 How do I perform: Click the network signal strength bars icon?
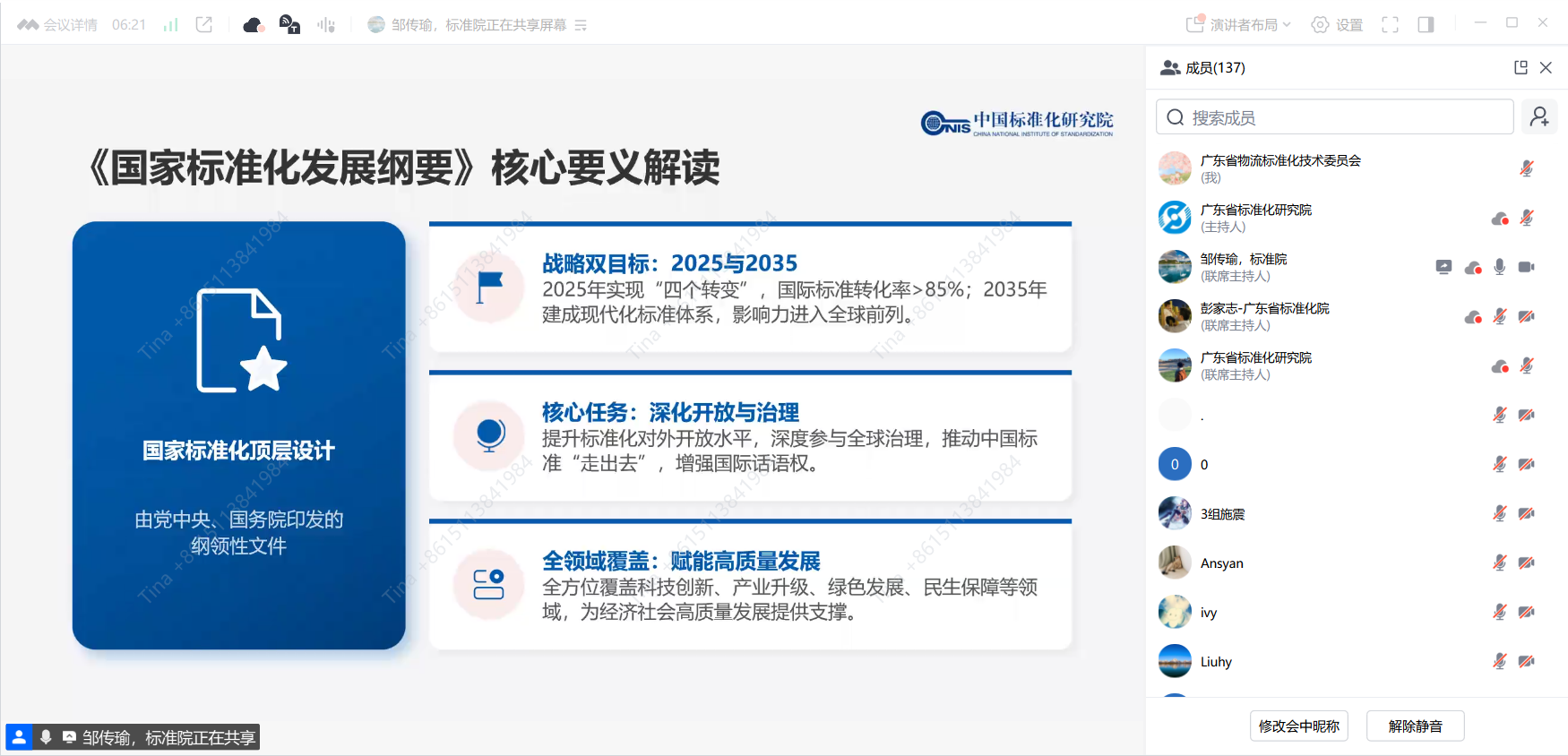point(170,25)
